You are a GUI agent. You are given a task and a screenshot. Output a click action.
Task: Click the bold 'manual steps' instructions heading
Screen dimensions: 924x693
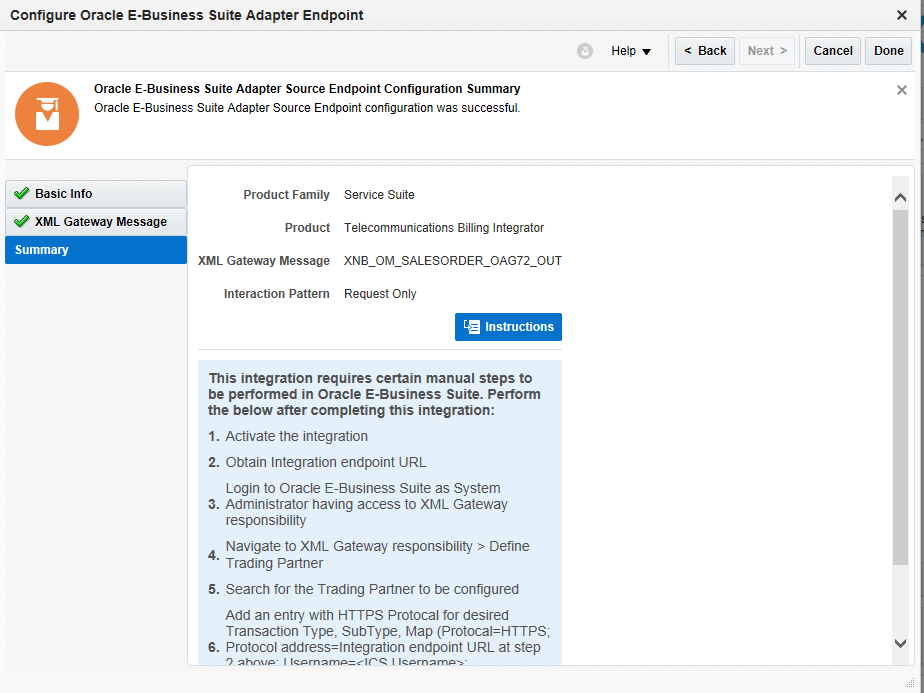(x=374, y=394)
